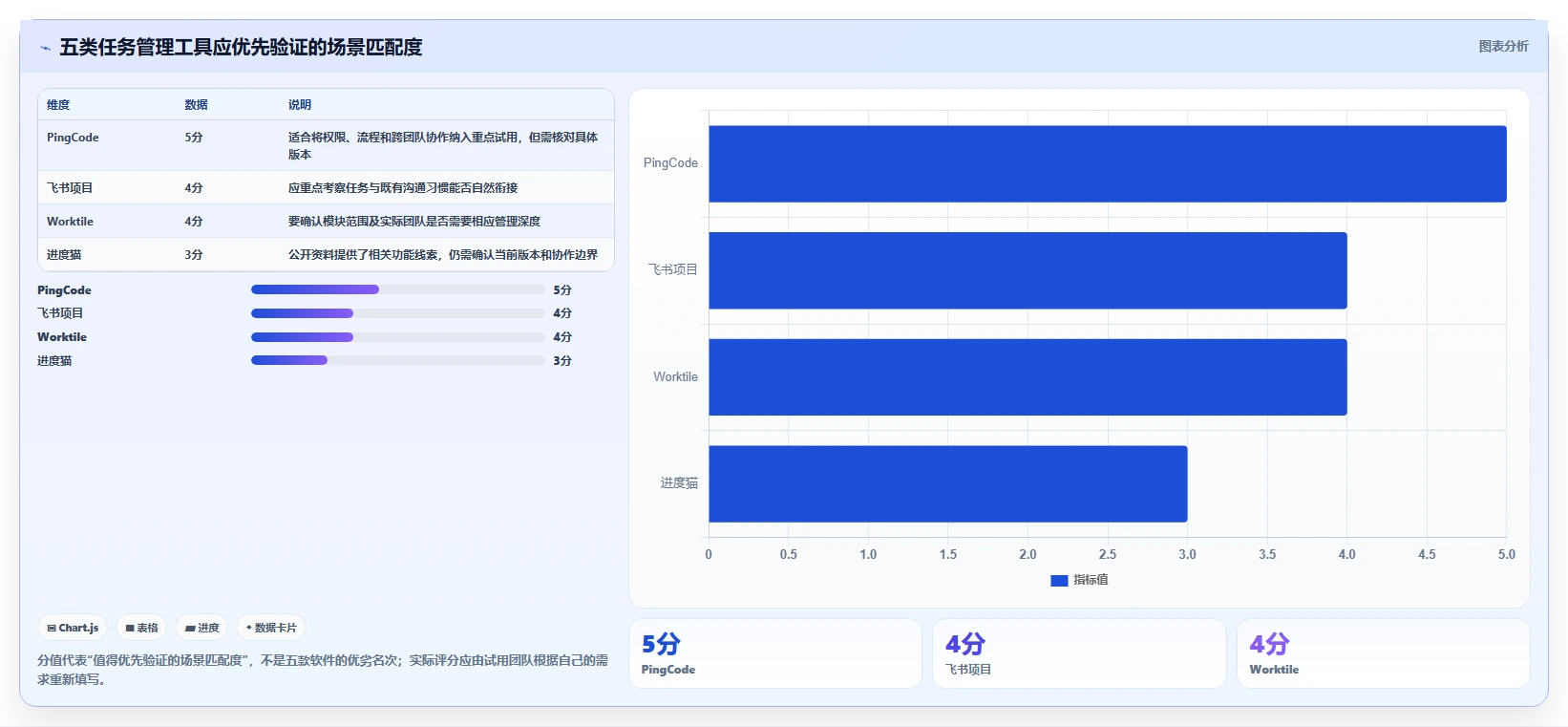1568x727 pixels.
Task: Click the 4分 value in the 飞书项目 table row
Action: pos(194,188)
